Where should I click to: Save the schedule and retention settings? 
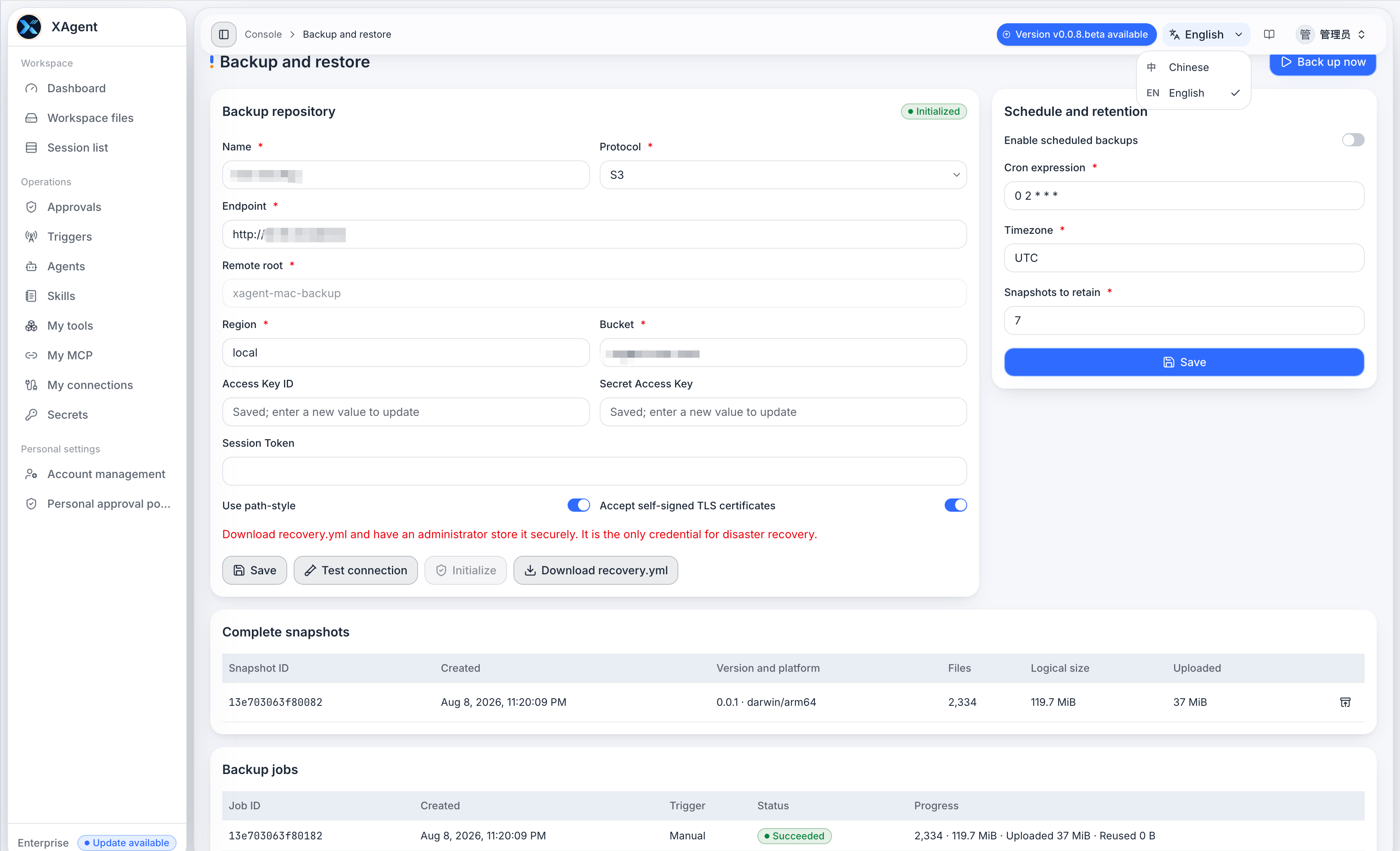1183,362
